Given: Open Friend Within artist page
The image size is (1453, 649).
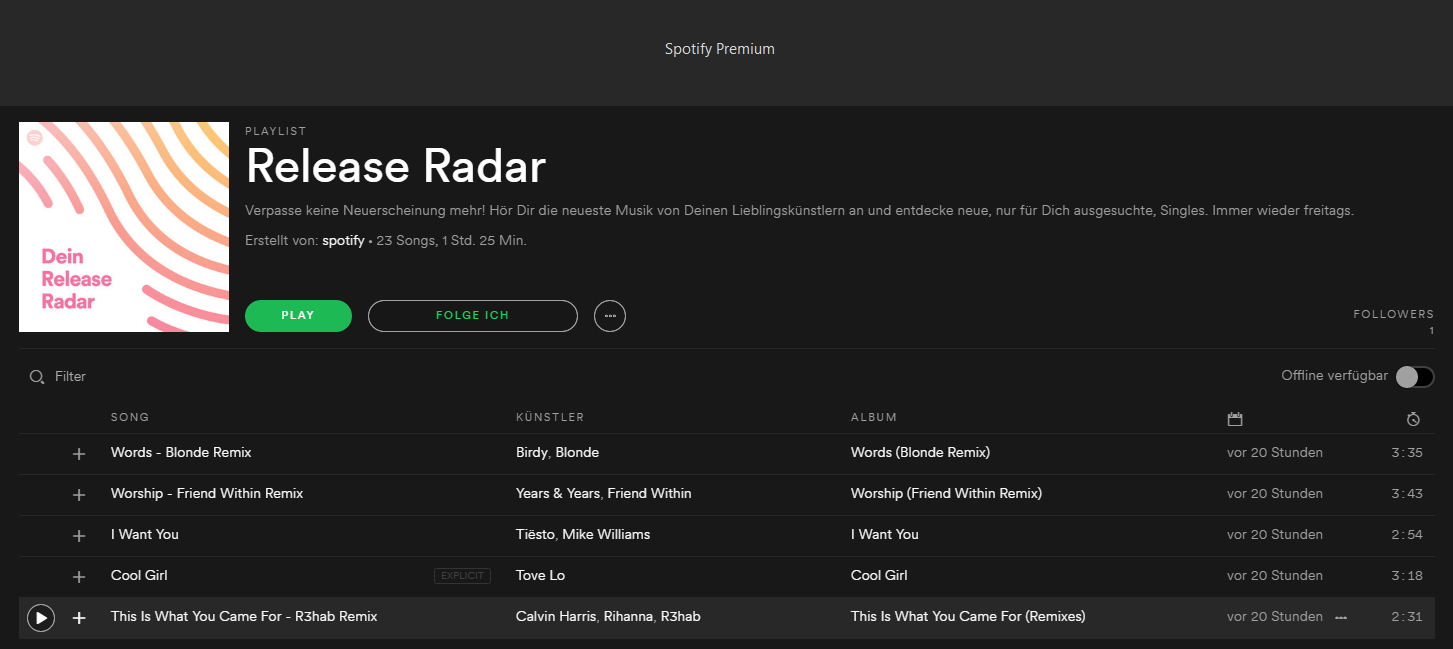Looking at the screenshot, I should pyautogui.click(x=650, y=494).
